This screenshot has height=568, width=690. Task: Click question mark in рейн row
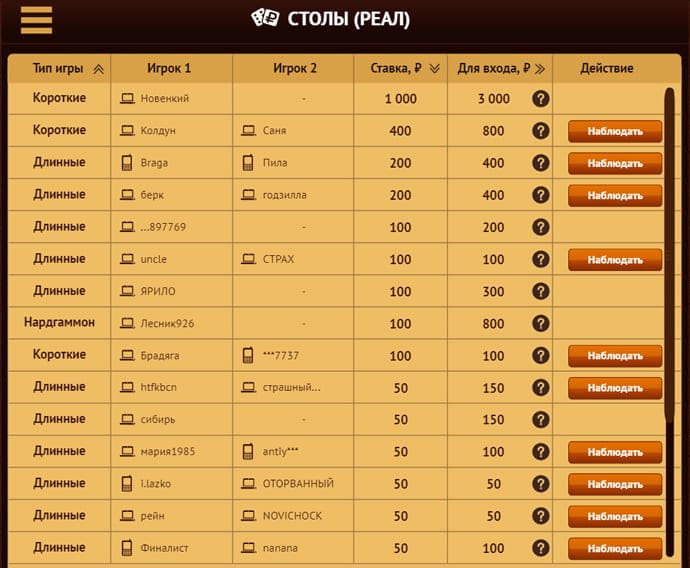(540, 516)
